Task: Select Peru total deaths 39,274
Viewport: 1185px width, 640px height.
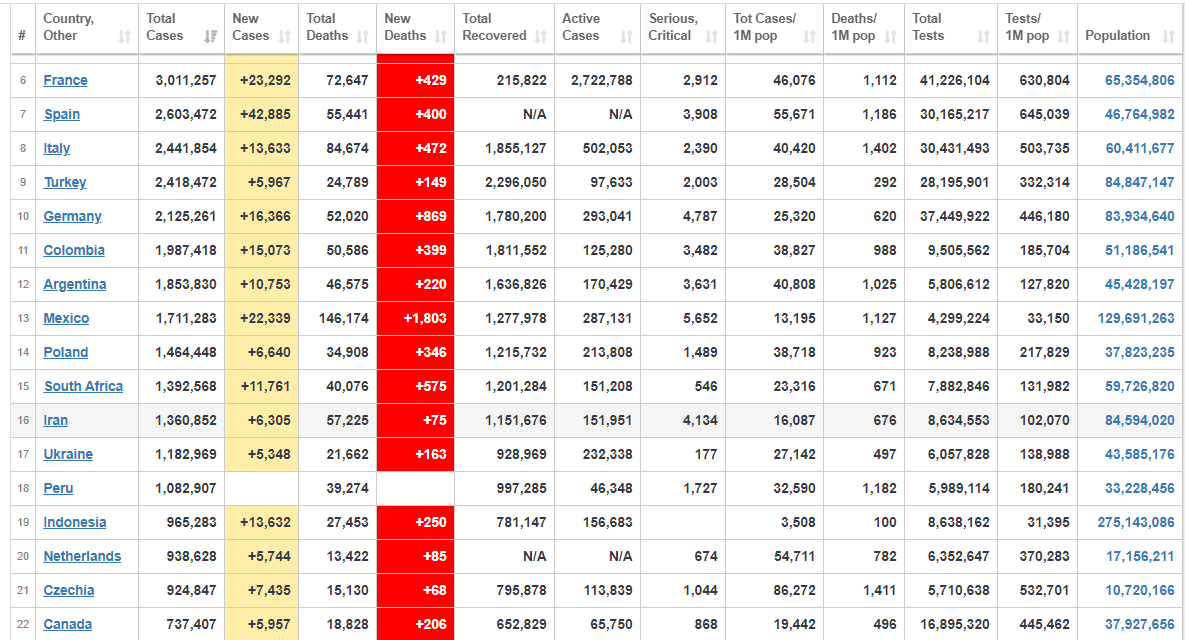Action: [348, 488]
